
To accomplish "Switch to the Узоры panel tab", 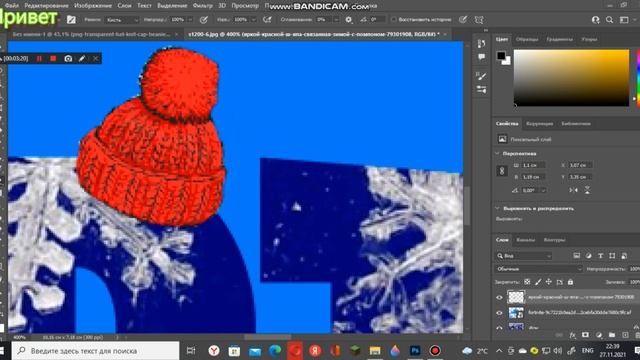I will point(589,39).
